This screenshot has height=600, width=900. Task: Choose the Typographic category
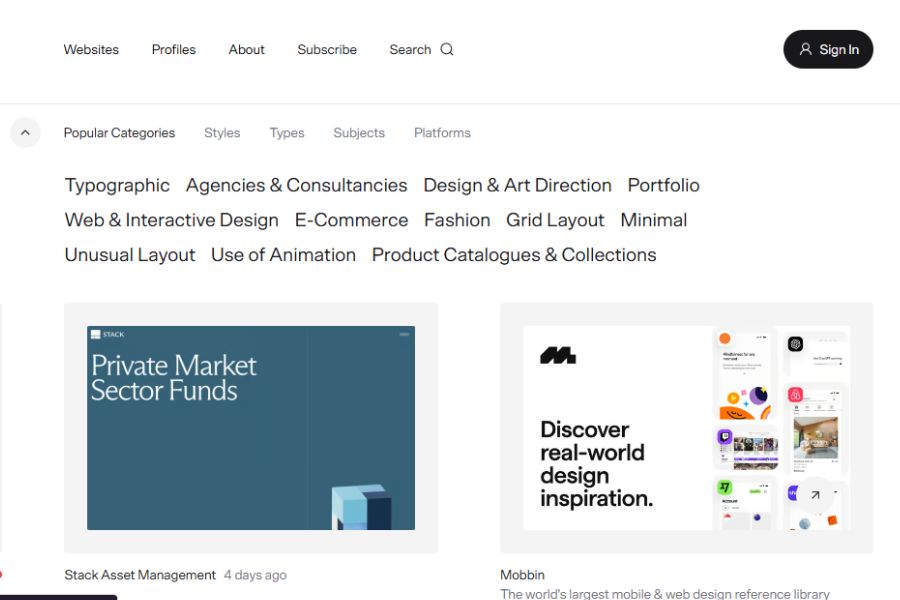117,185
